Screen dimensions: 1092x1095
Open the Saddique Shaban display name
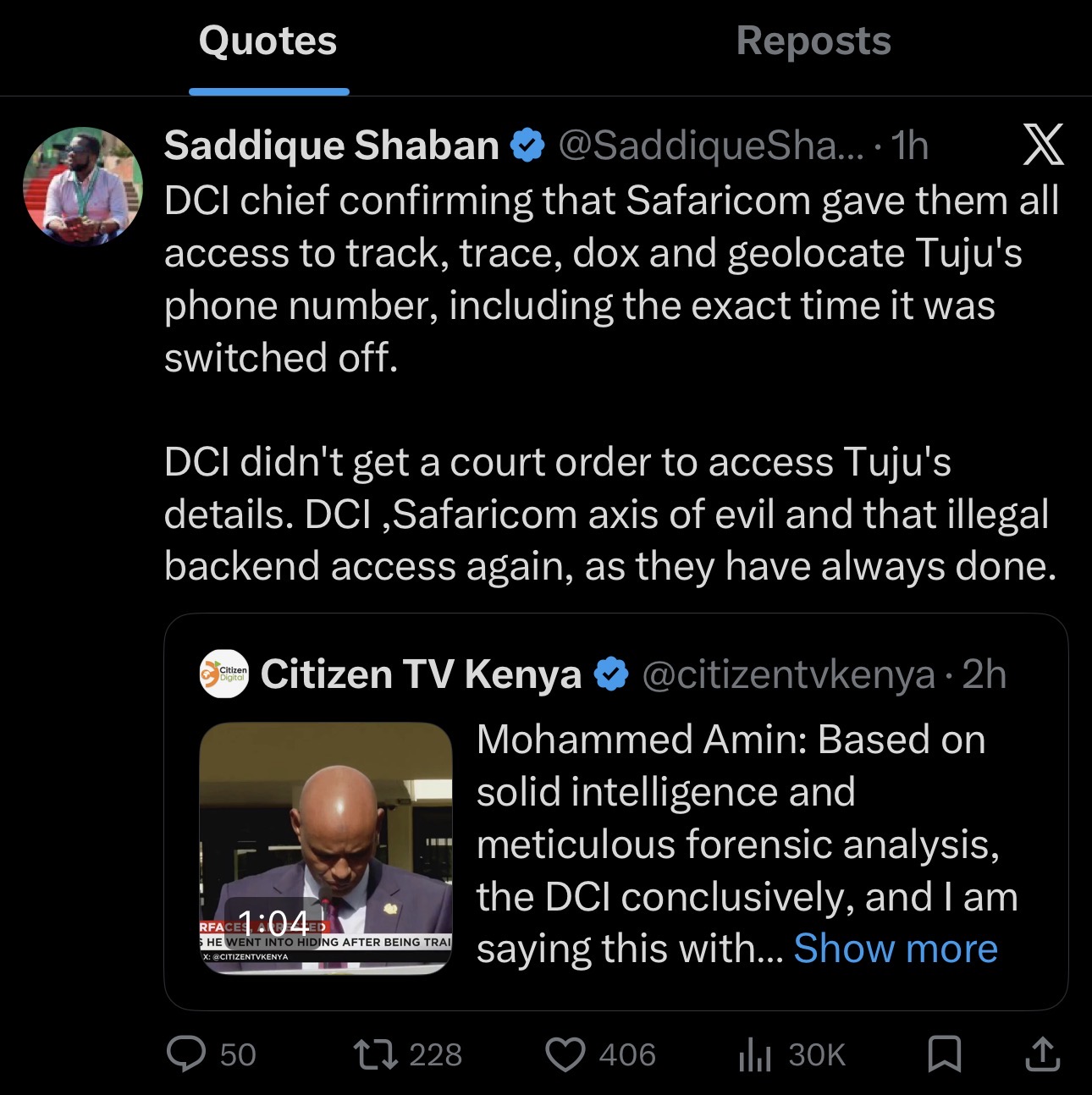pyautogui.click(x=331, y=146)
